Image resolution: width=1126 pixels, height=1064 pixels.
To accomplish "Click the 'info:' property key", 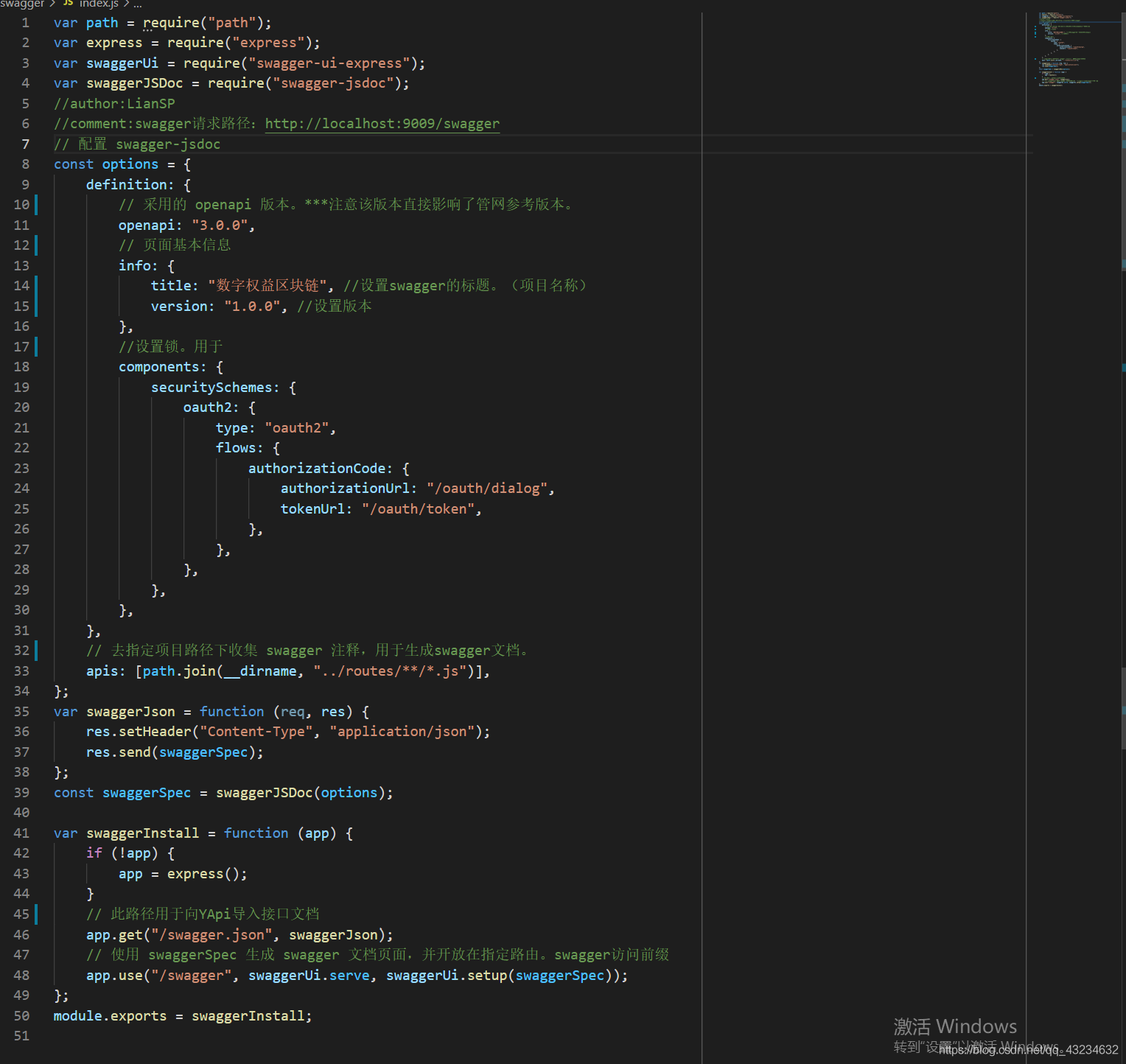I will tap(139, 266).
